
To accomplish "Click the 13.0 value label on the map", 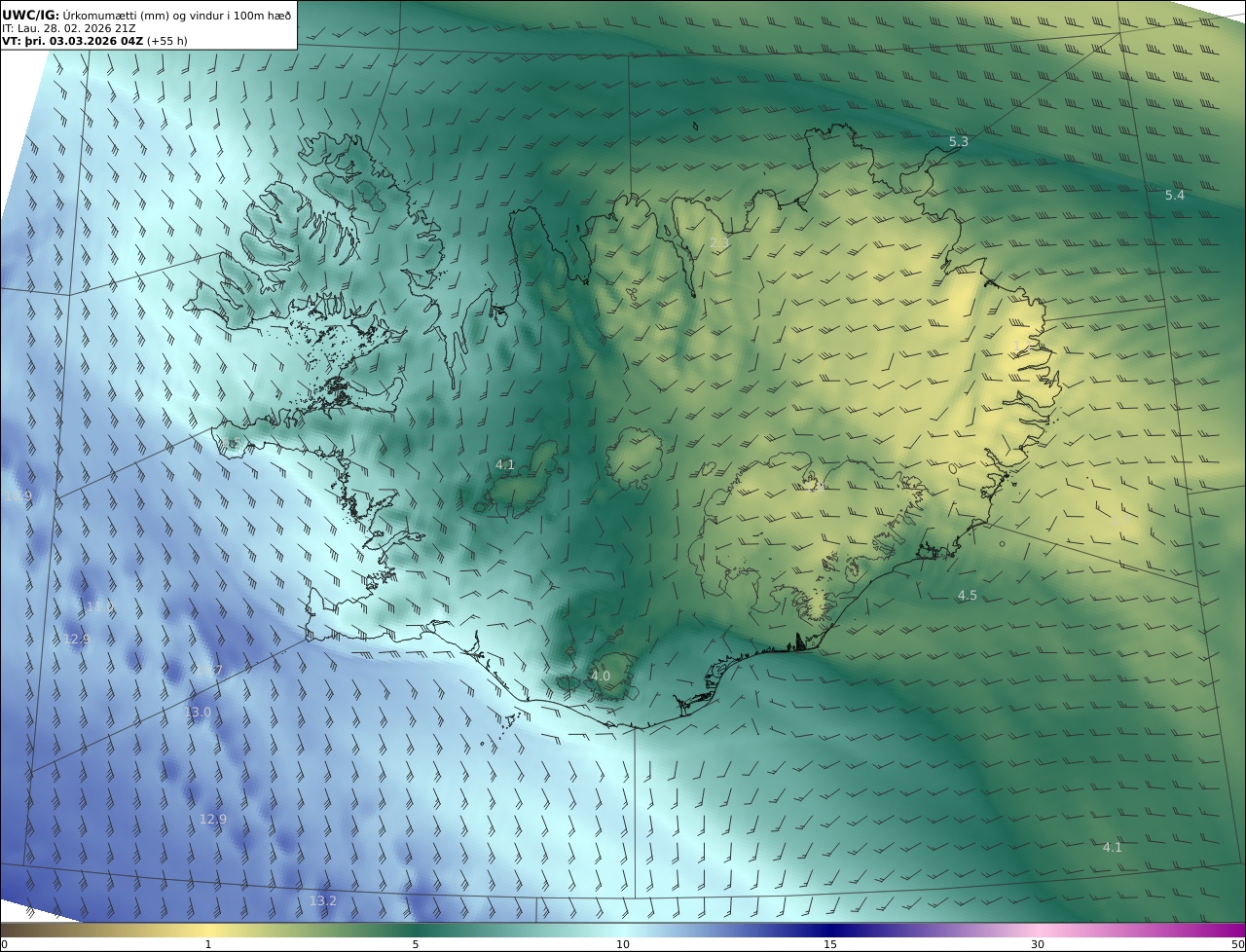I will point(198,713).
